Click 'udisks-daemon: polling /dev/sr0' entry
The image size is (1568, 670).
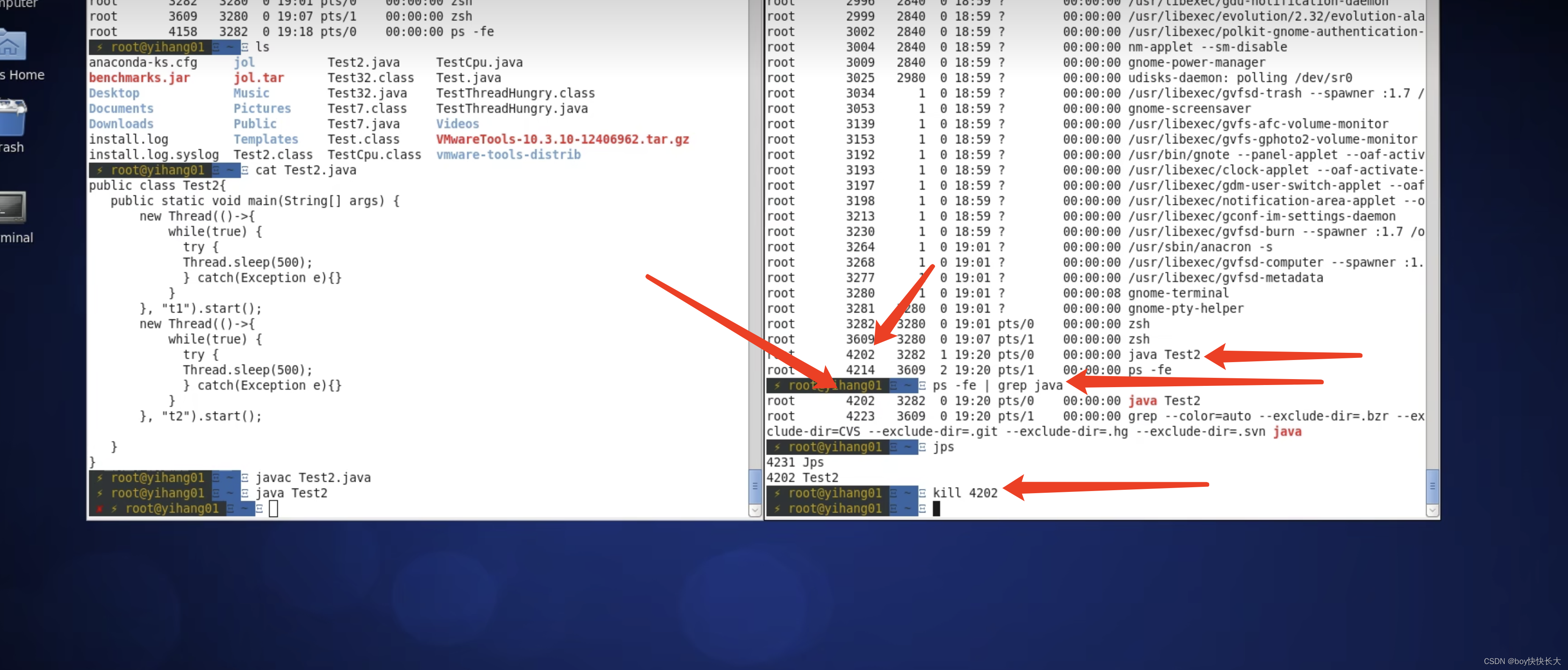pyautogui.click(x=1241, y=78)
